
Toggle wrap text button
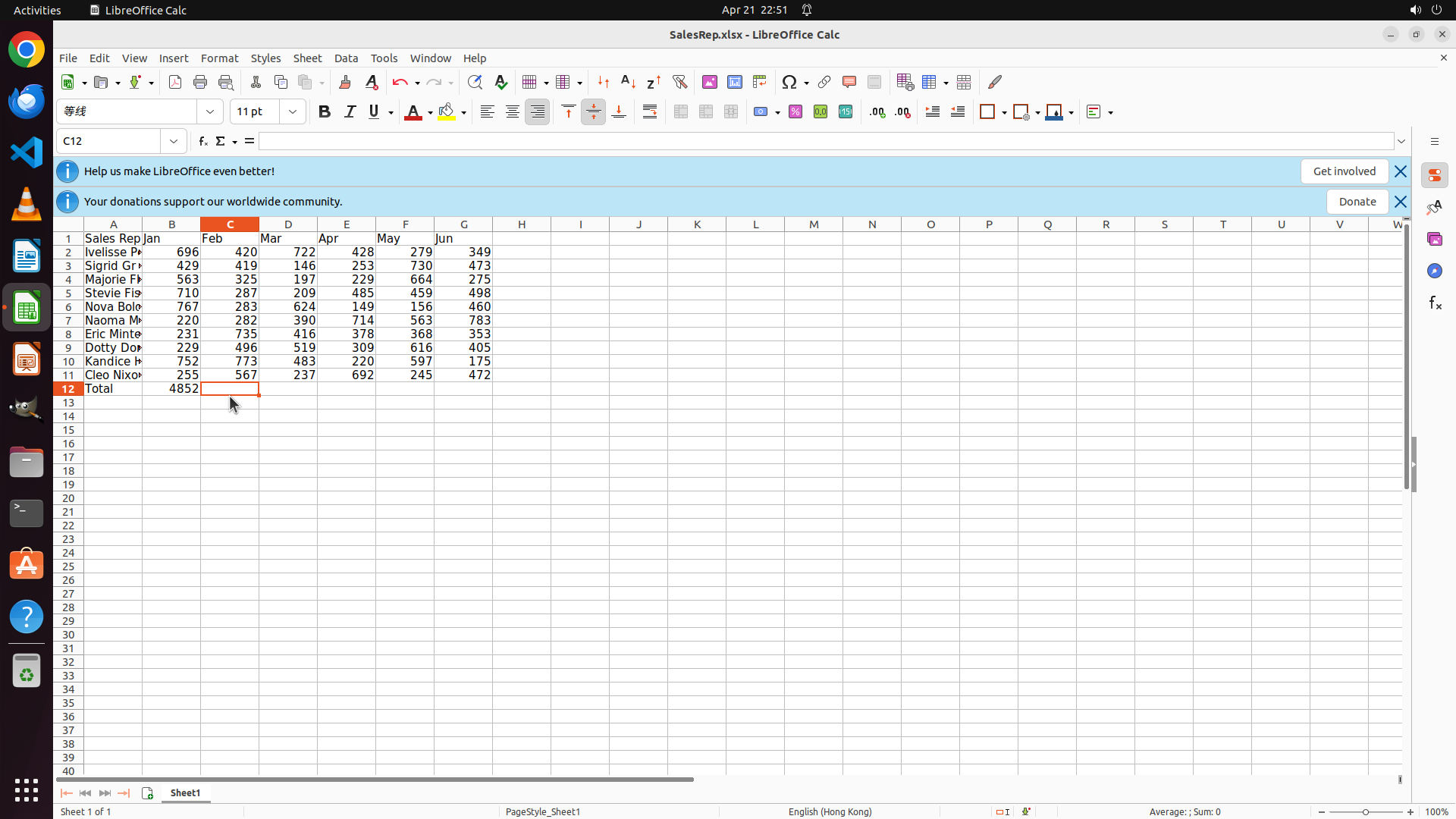coord(650,112)
